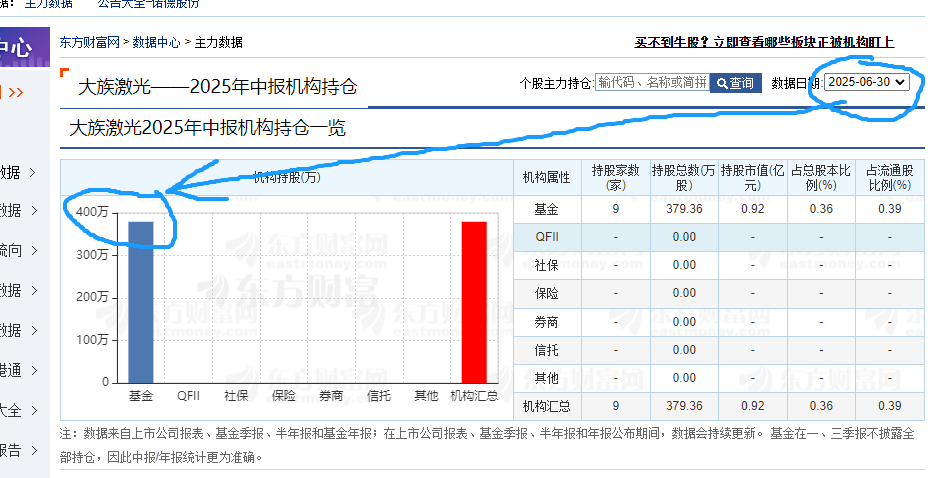Open the 买不到牛股 promotional link

click(764, 42)
